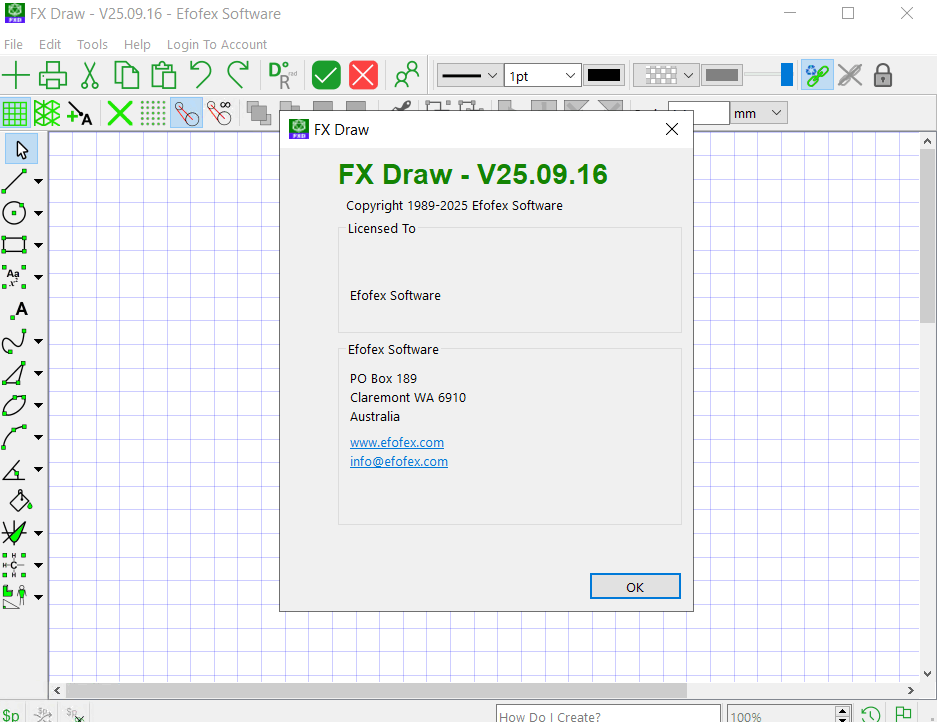This screenshot has width=937, height=722.
Task: Click the blue transparency slider handle
Action: (787, 75)
